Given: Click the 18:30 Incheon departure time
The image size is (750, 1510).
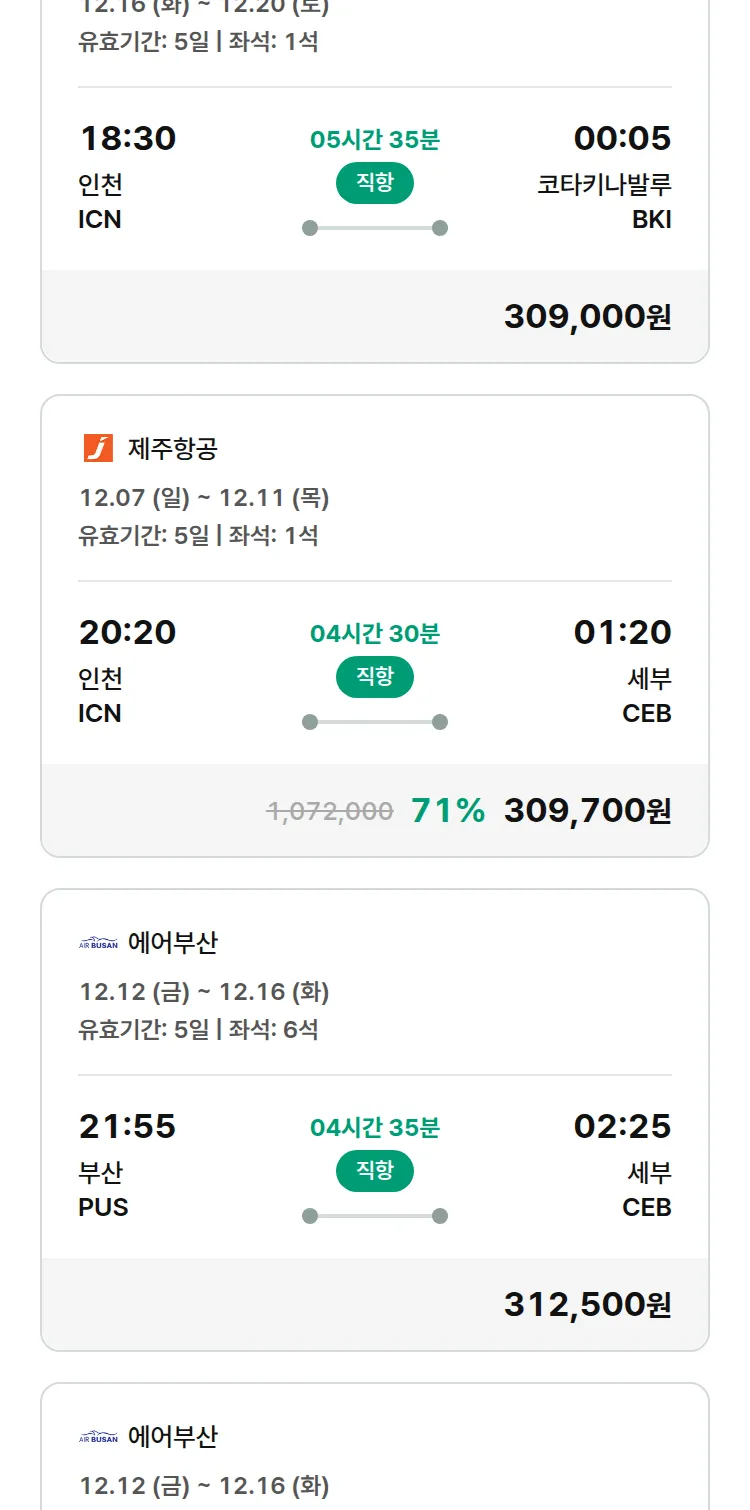Looking at the screenshot, I should [x=127, y=139].
